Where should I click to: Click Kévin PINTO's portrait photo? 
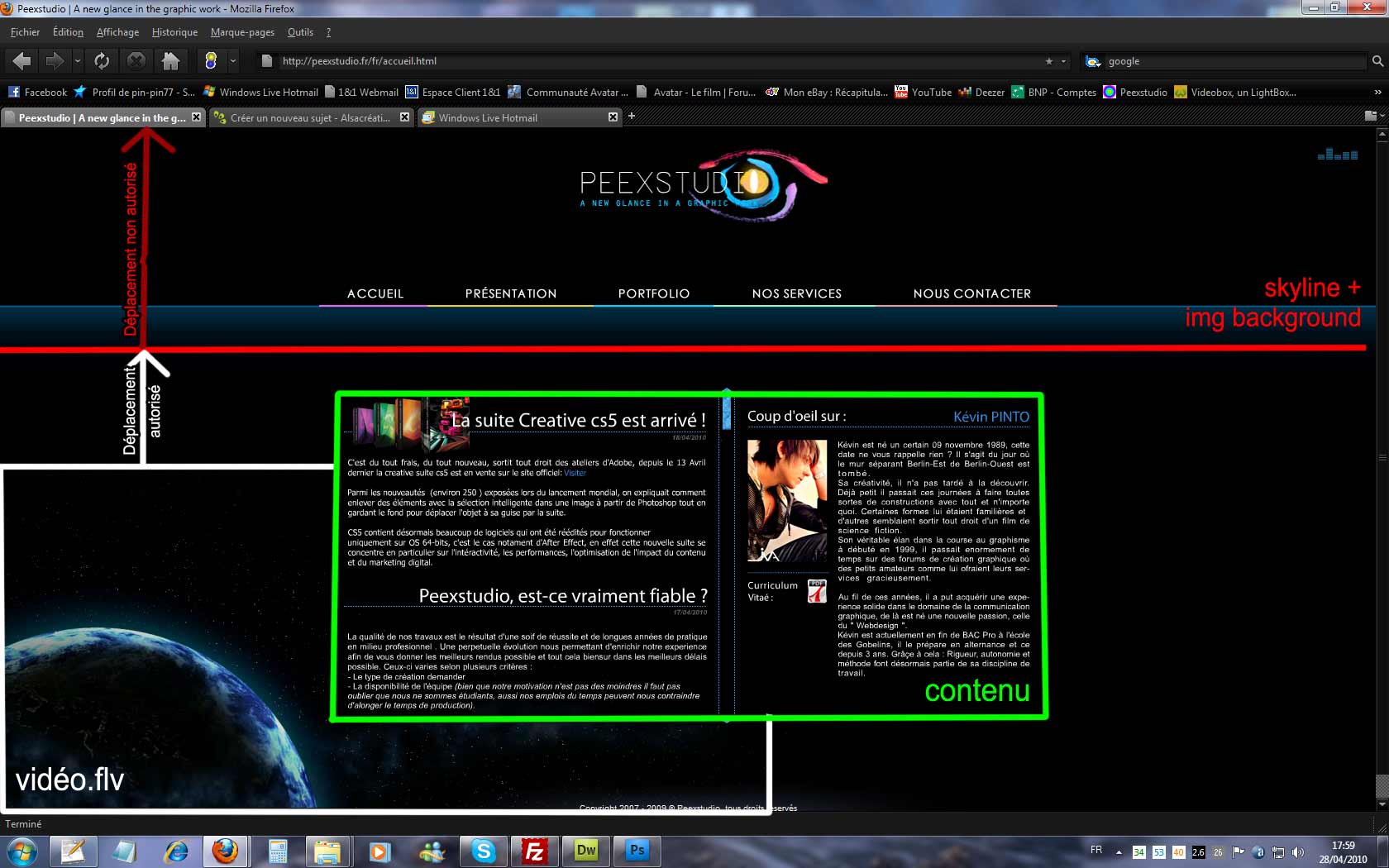click(787, 501)
